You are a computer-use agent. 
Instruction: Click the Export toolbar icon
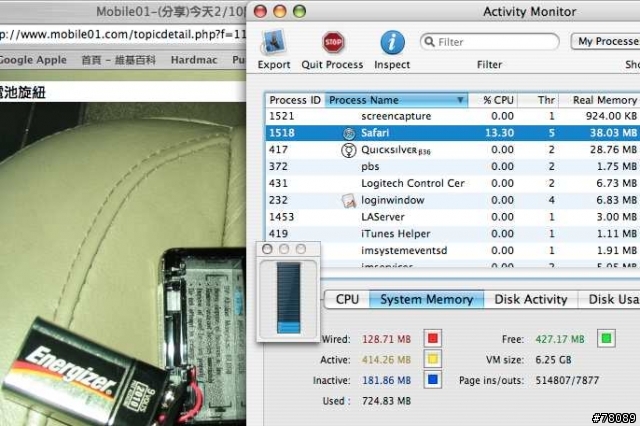coord(274,42)
